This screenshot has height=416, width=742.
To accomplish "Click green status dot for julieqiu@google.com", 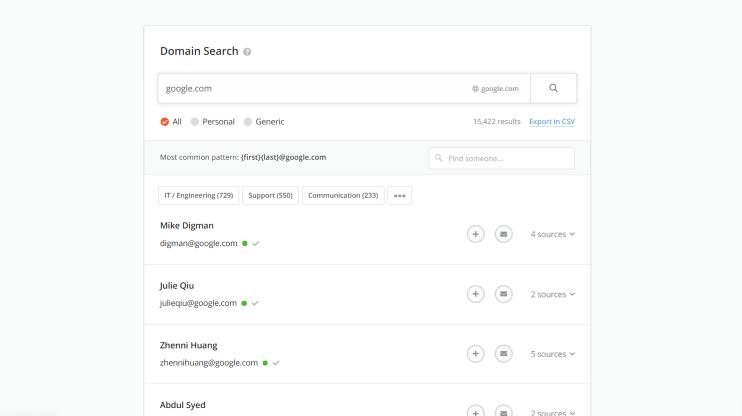I will point(244,303).
